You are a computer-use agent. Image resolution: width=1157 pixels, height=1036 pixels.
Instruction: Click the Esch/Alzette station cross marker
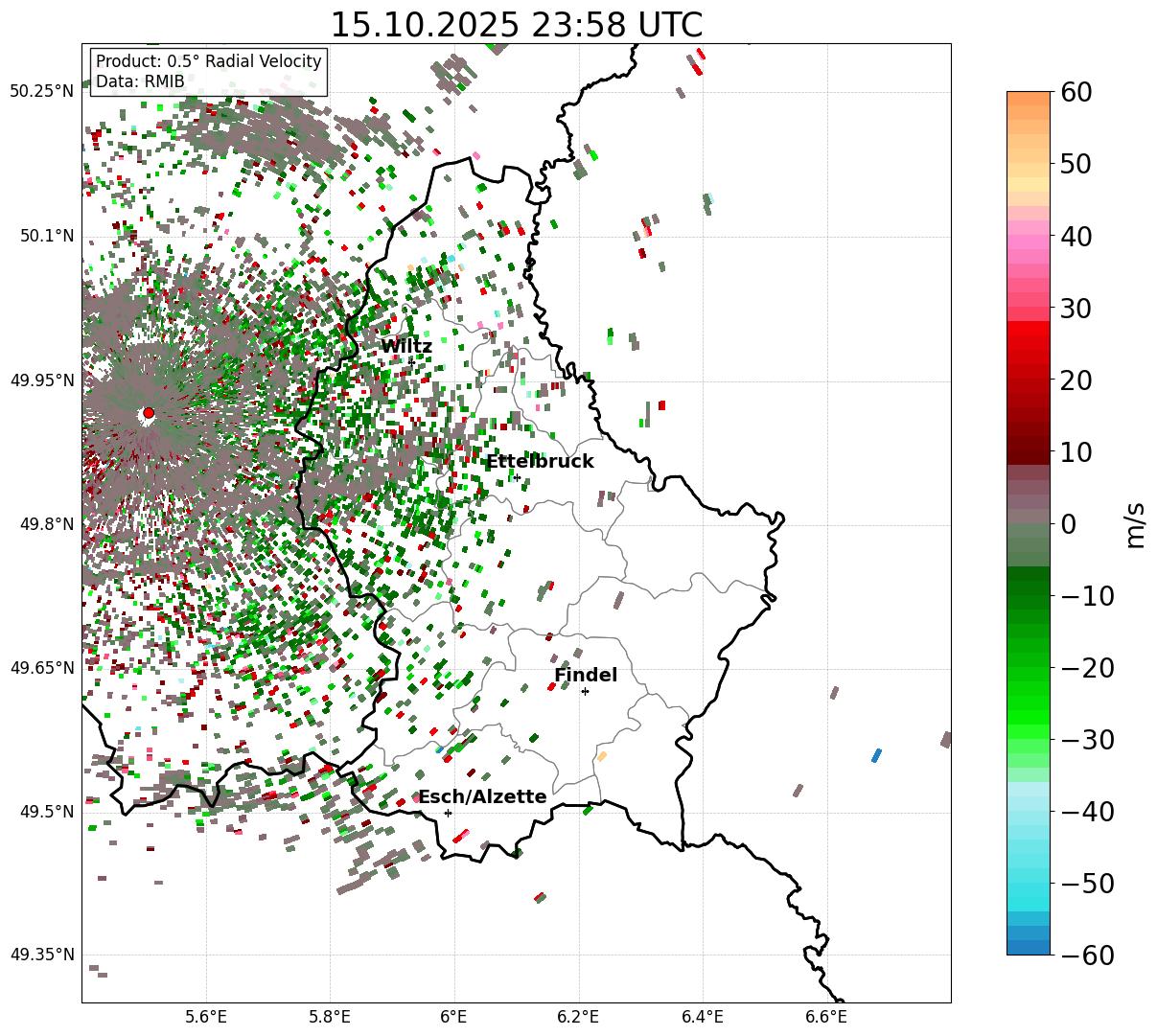(x=448, y=813)
